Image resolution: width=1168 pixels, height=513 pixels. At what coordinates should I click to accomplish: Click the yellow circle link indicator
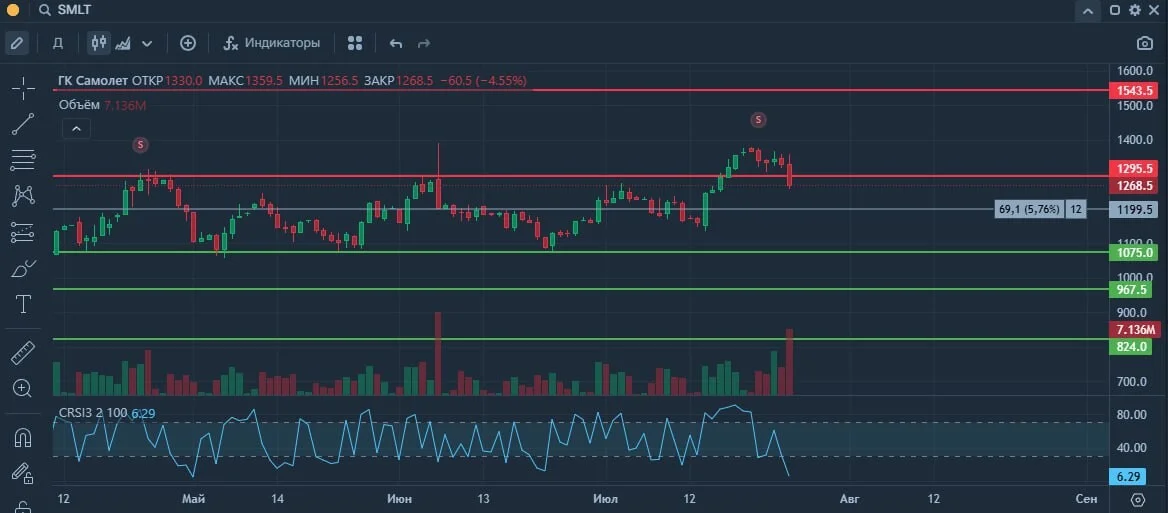(x=13, y=10)
